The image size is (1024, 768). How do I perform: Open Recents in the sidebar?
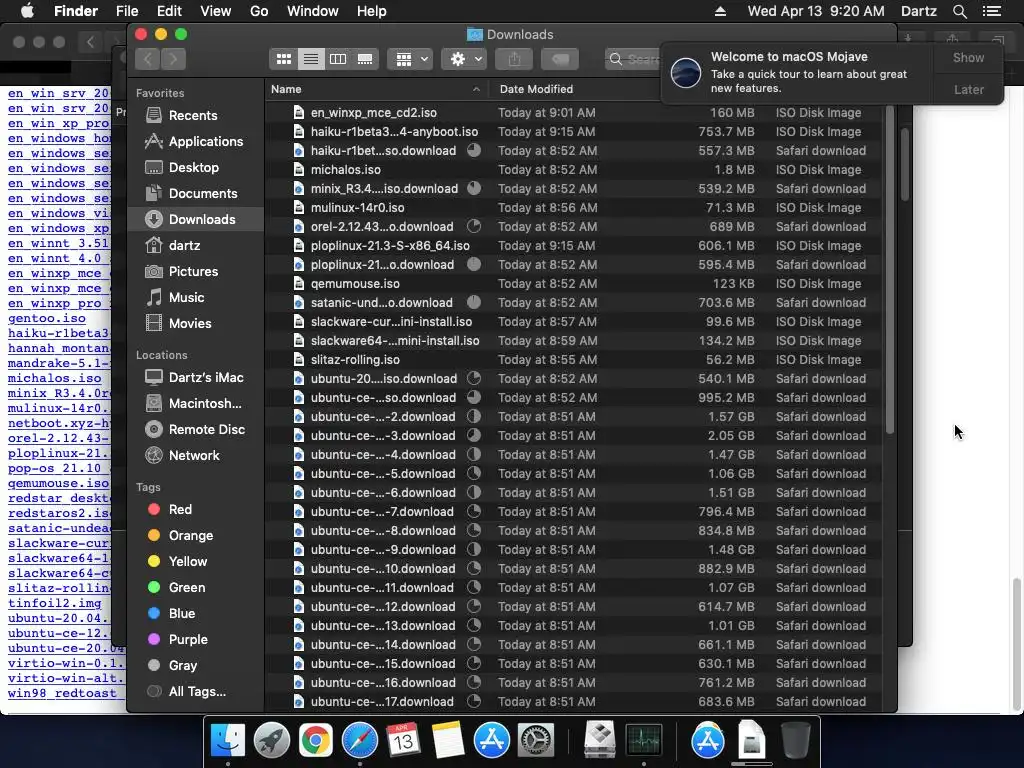pos(193,116)
